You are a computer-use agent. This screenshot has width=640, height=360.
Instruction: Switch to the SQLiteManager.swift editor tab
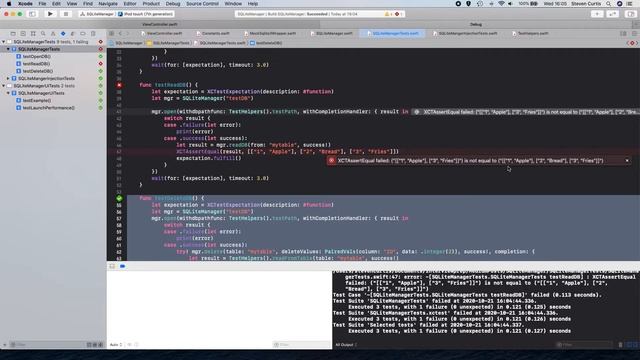pos(331,33)
